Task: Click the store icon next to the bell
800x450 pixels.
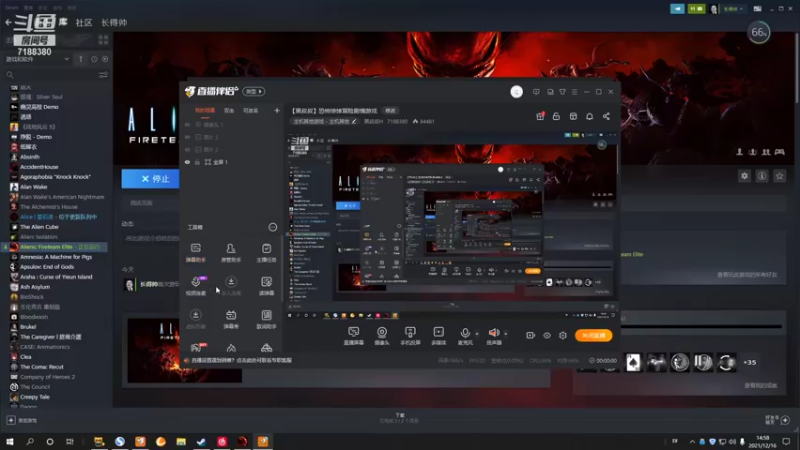Action: (x=573, y=116)
